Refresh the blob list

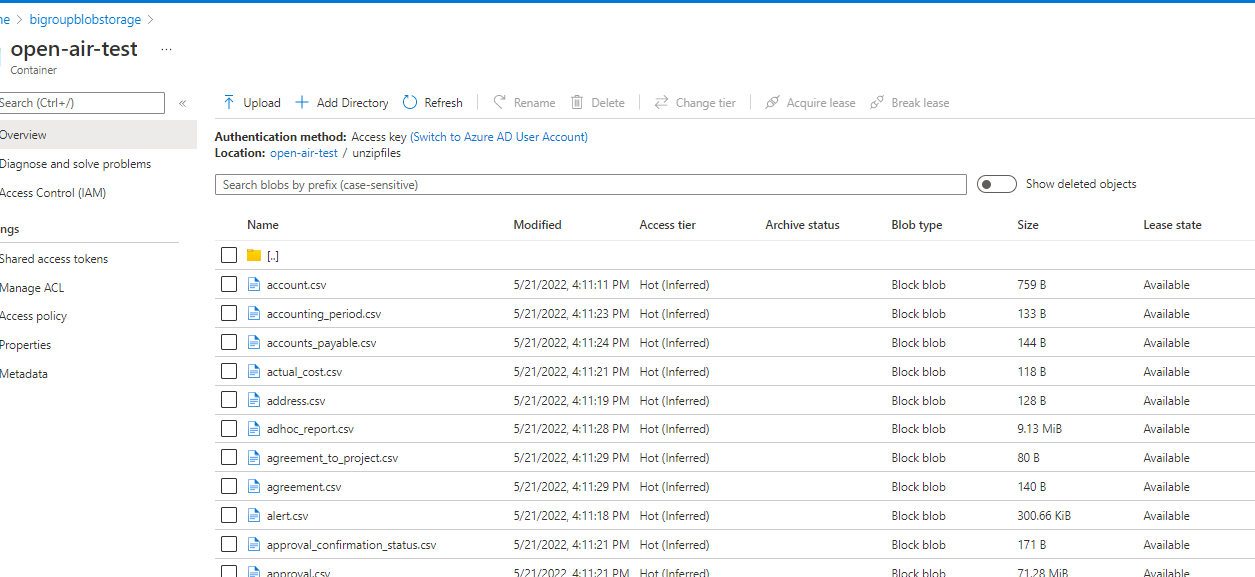[433, 103]
